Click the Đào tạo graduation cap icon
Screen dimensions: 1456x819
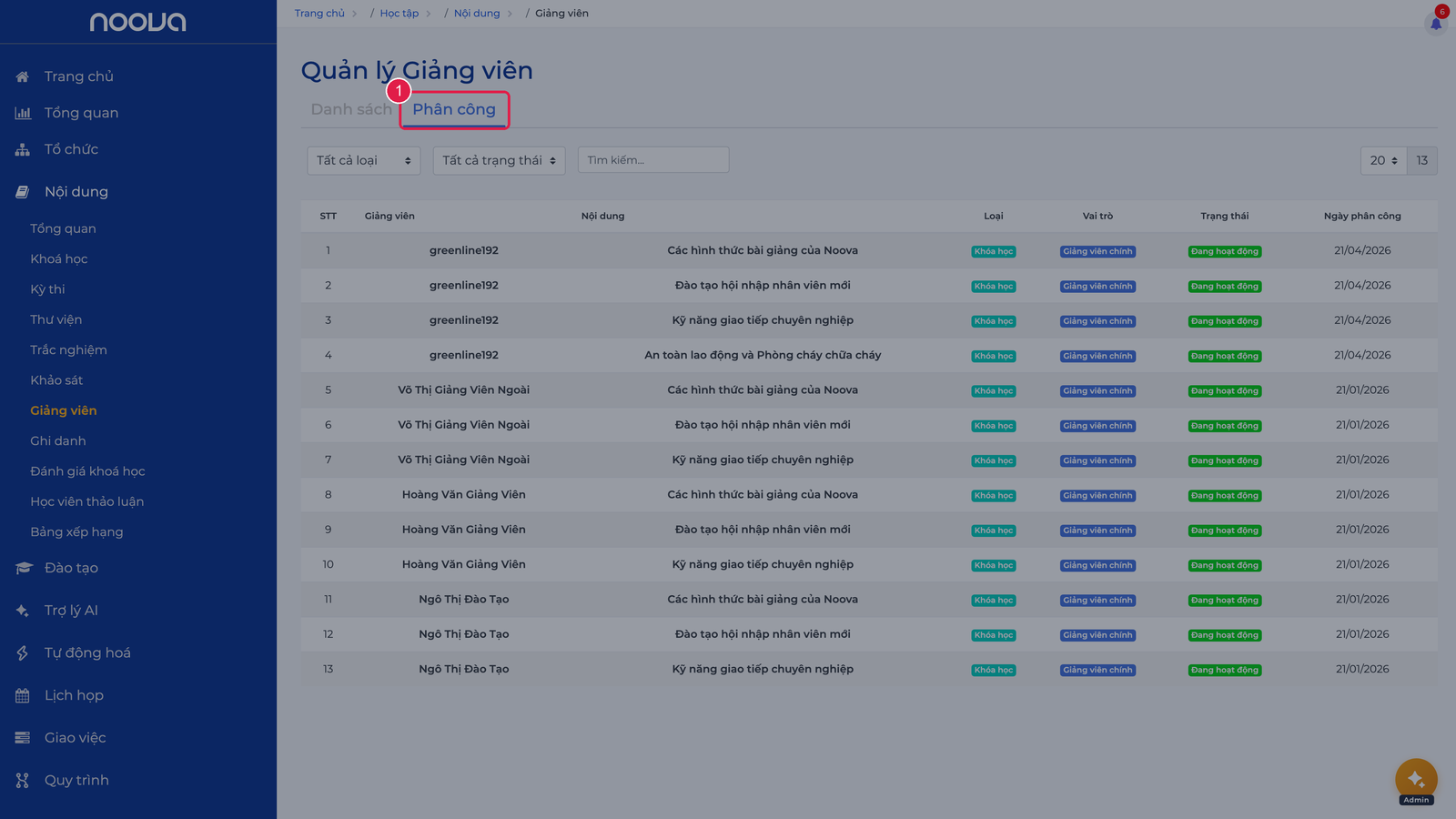(x=24, y=568)
